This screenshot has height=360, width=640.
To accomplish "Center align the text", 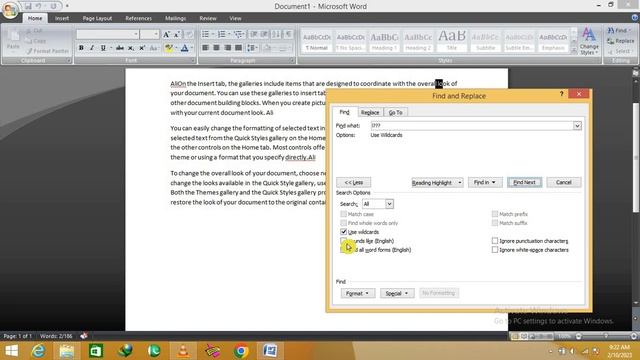I will tap(216, 48).
